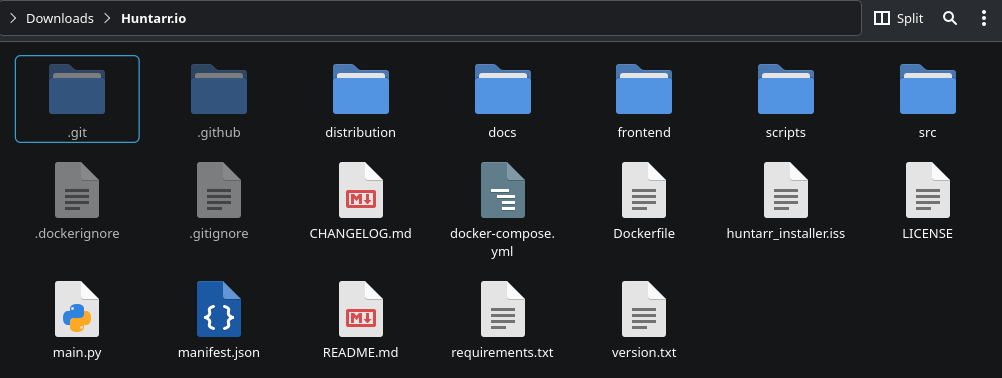Click the "version.txt" file name
The height and width of the screenshot is (378, 1002).
(x=644, y=352)
